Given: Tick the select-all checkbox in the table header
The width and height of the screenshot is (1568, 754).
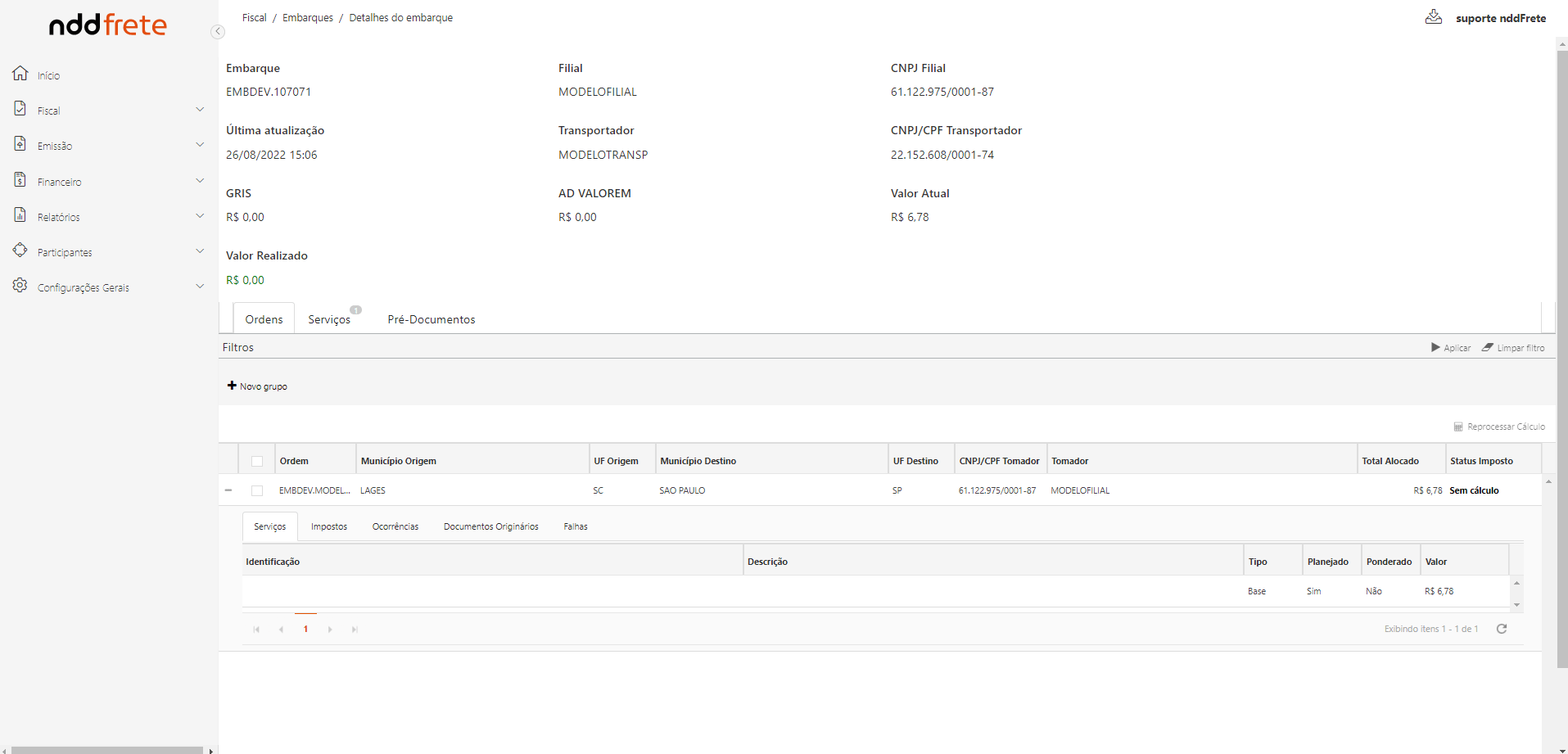Looking at the screenshot, I should pos(257,461).
